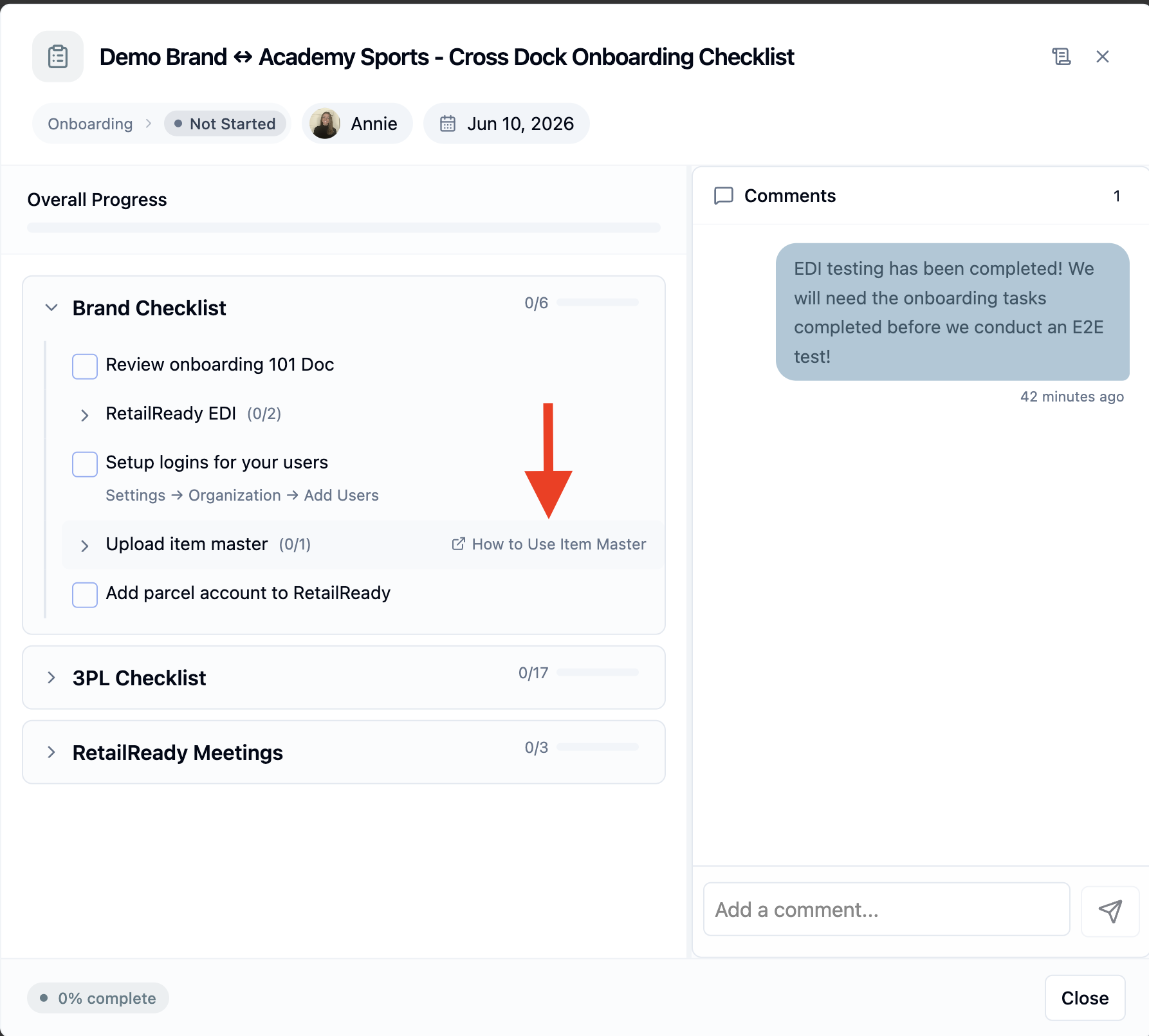
Task: Click the Close button
Action: click(x=1085, y=998)
